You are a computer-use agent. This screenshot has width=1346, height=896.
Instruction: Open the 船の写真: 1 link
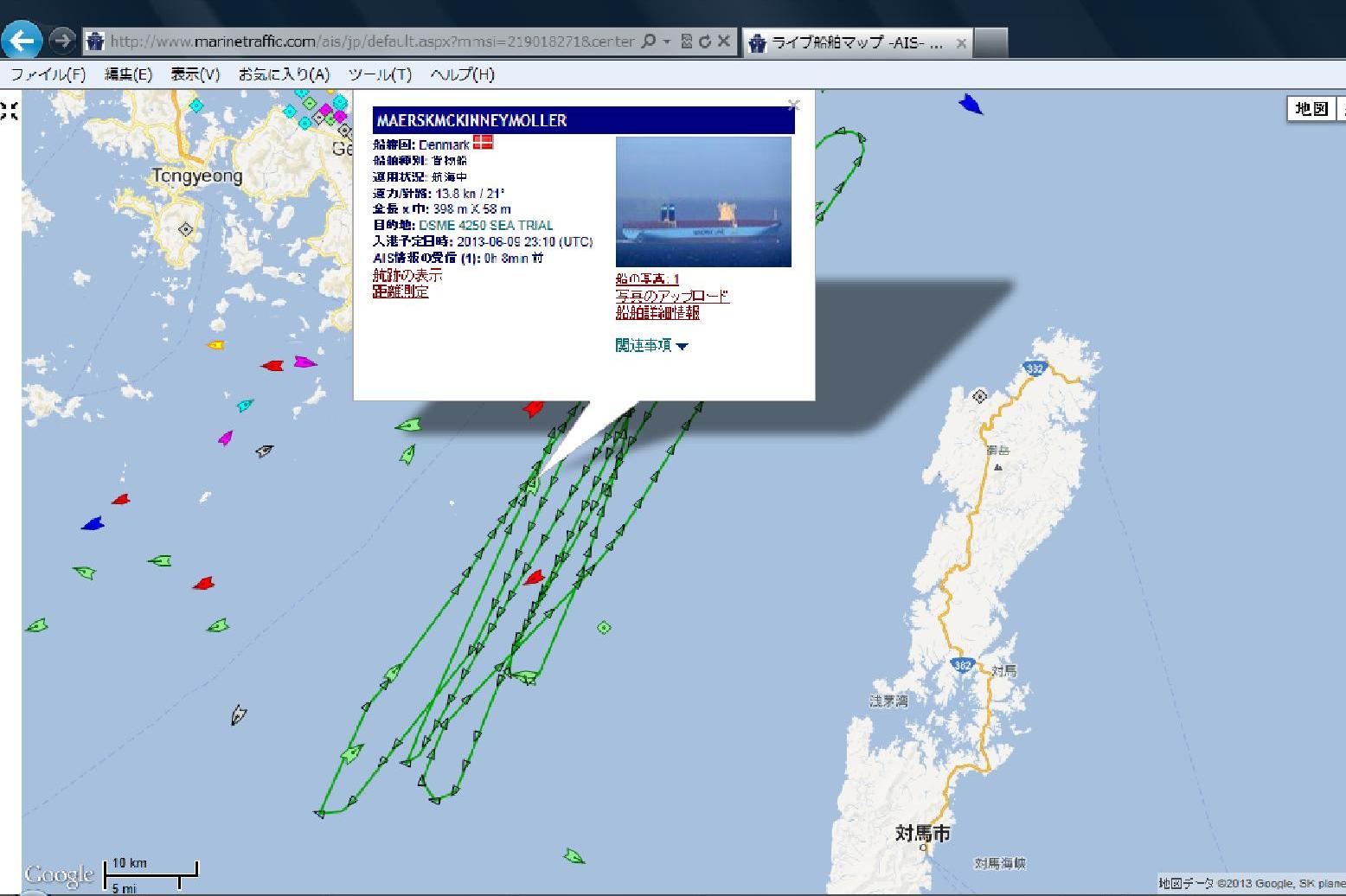(647, 279)
